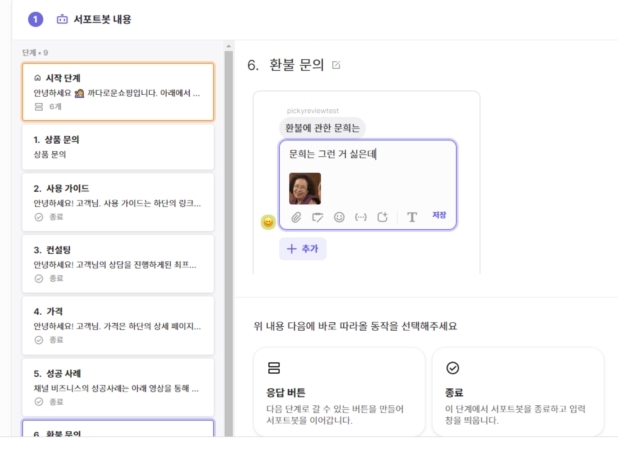Click the home icon in 시작 단계 card
The height and width of the screenshot is (451, 618).
(37, 78)
